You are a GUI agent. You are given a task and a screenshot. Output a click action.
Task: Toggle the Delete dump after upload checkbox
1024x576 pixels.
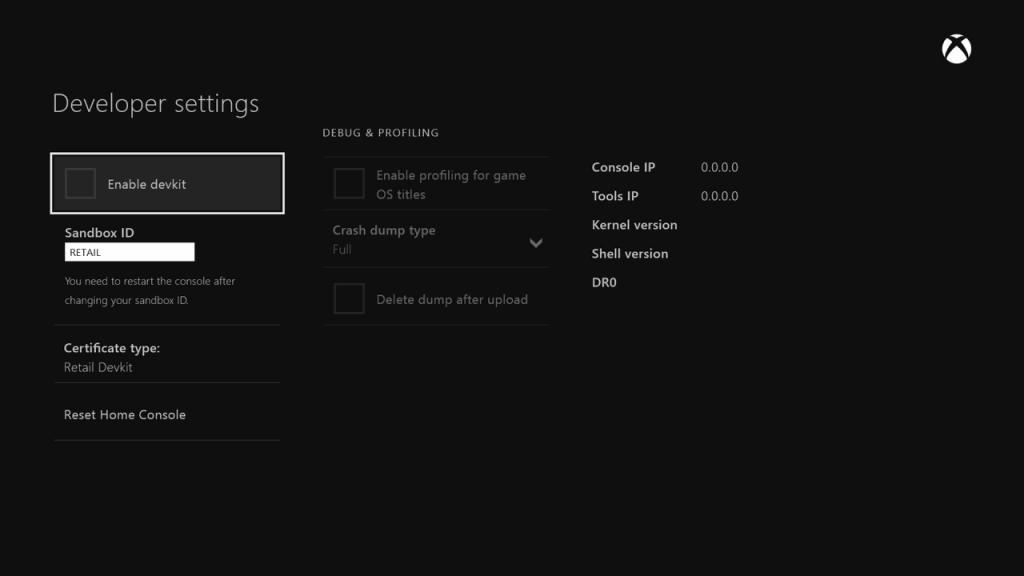[349, 299]
